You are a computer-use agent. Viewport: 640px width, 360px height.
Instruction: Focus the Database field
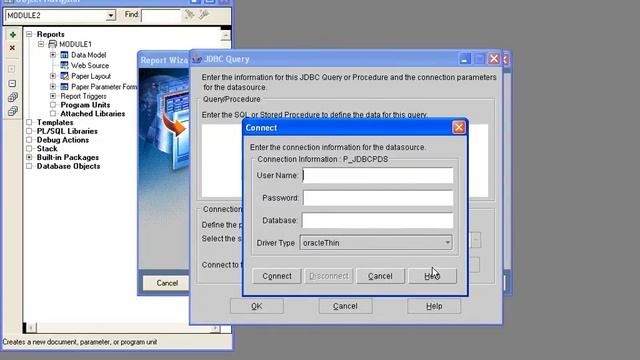pyautogui.click(x=378, y=220)
